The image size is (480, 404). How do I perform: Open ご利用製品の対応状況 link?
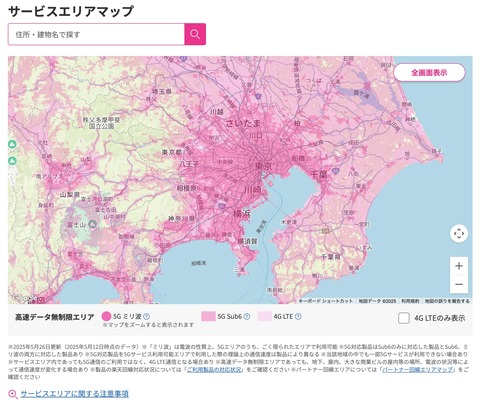pos(214,370)
